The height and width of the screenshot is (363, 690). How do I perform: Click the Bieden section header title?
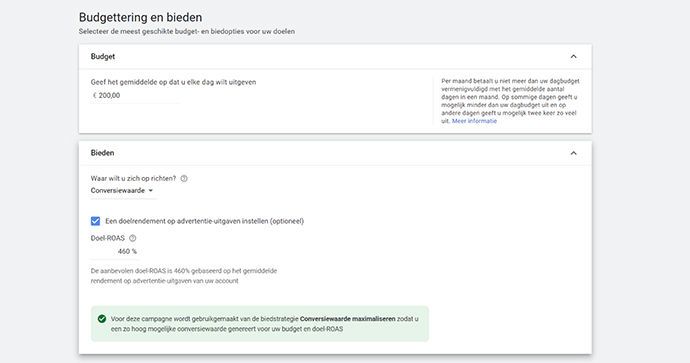(102, 153)
